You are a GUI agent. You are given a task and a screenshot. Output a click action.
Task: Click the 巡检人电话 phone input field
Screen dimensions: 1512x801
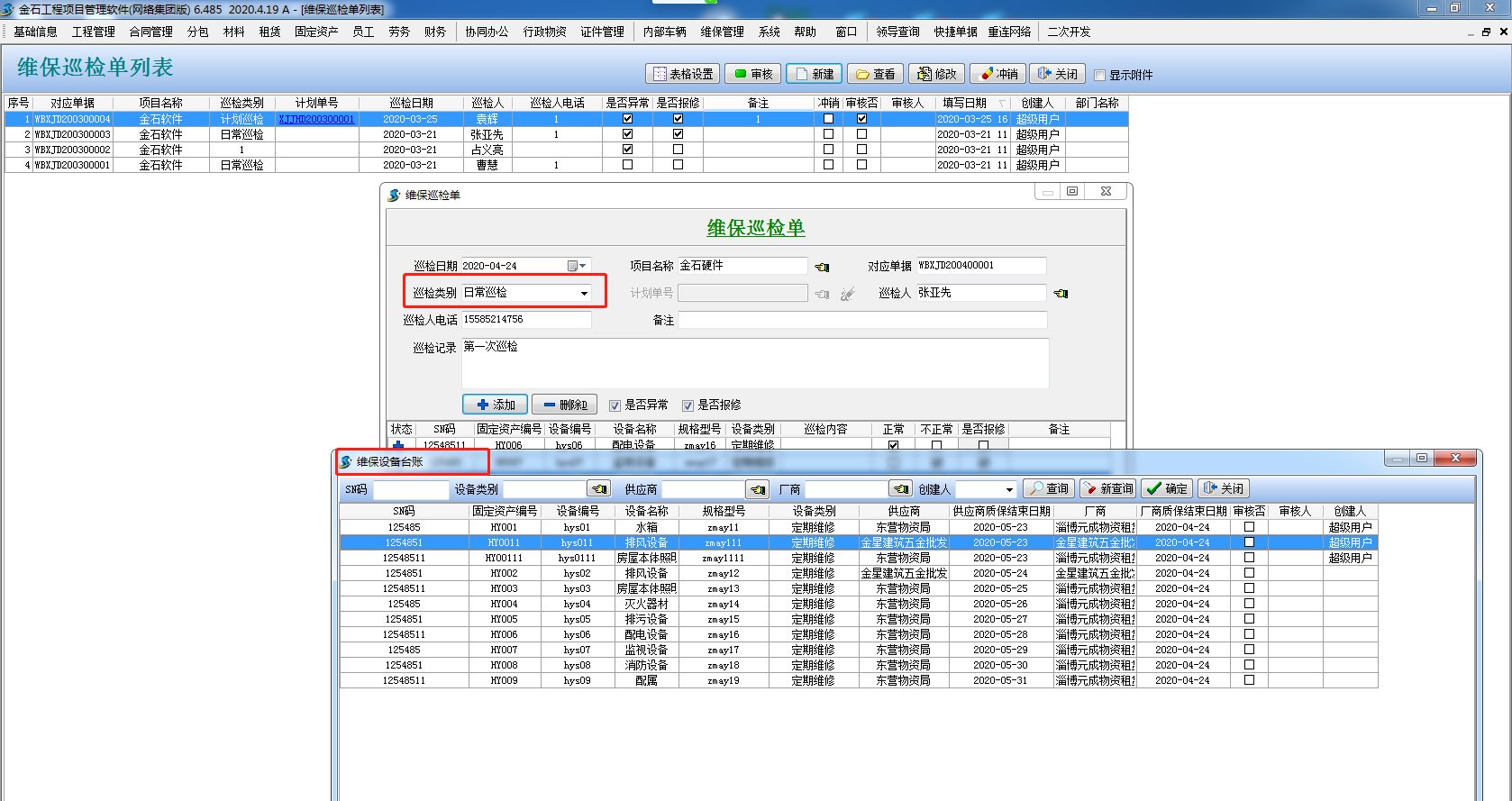tap(525, 320)
